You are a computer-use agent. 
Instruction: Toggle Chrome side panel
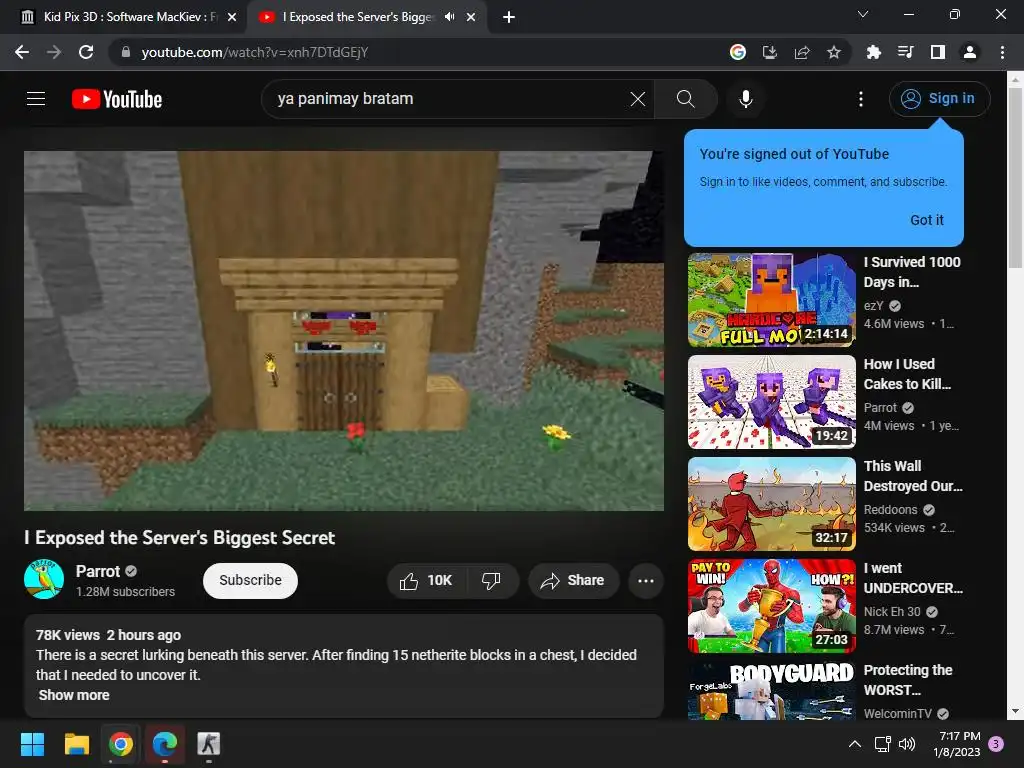(937, 52)
